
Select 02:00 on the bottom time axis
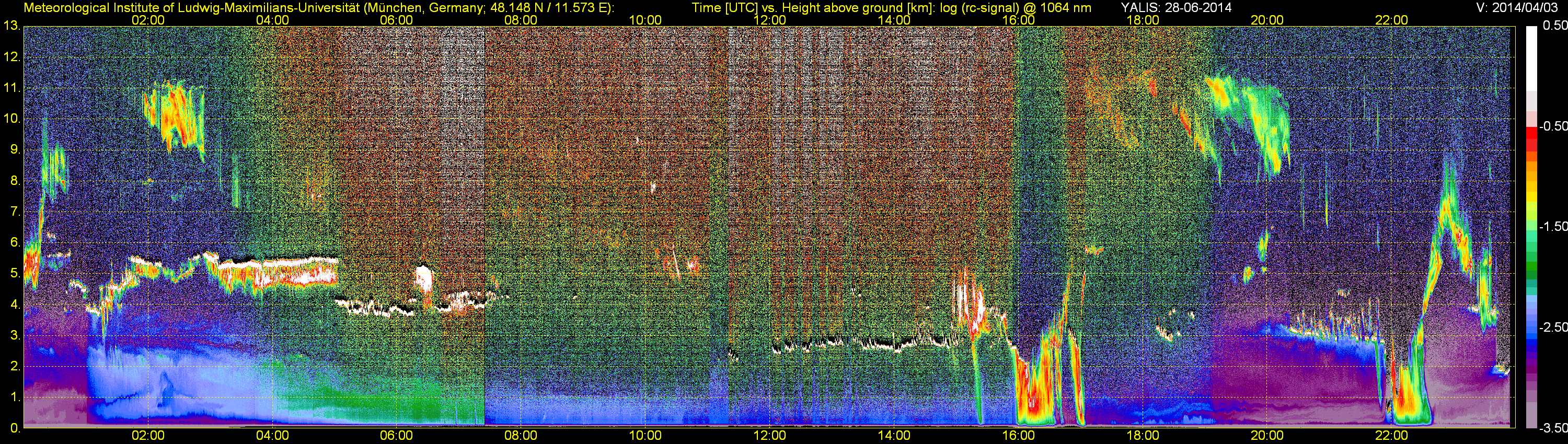pyautogui.click(x=148, y=436)
